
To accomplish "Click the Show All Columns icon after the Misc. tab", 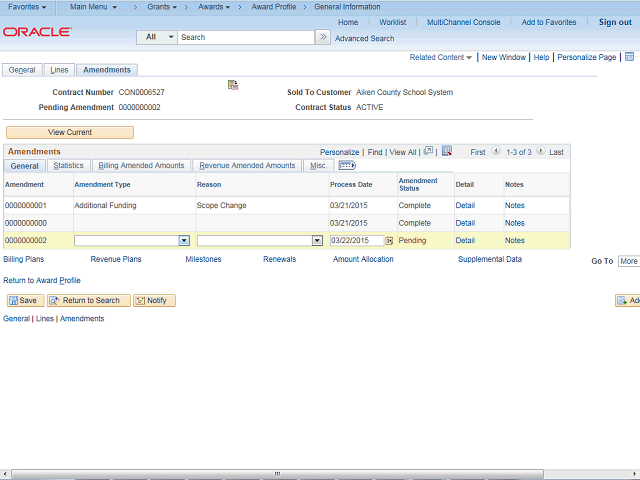I will [x=347, y=165].
